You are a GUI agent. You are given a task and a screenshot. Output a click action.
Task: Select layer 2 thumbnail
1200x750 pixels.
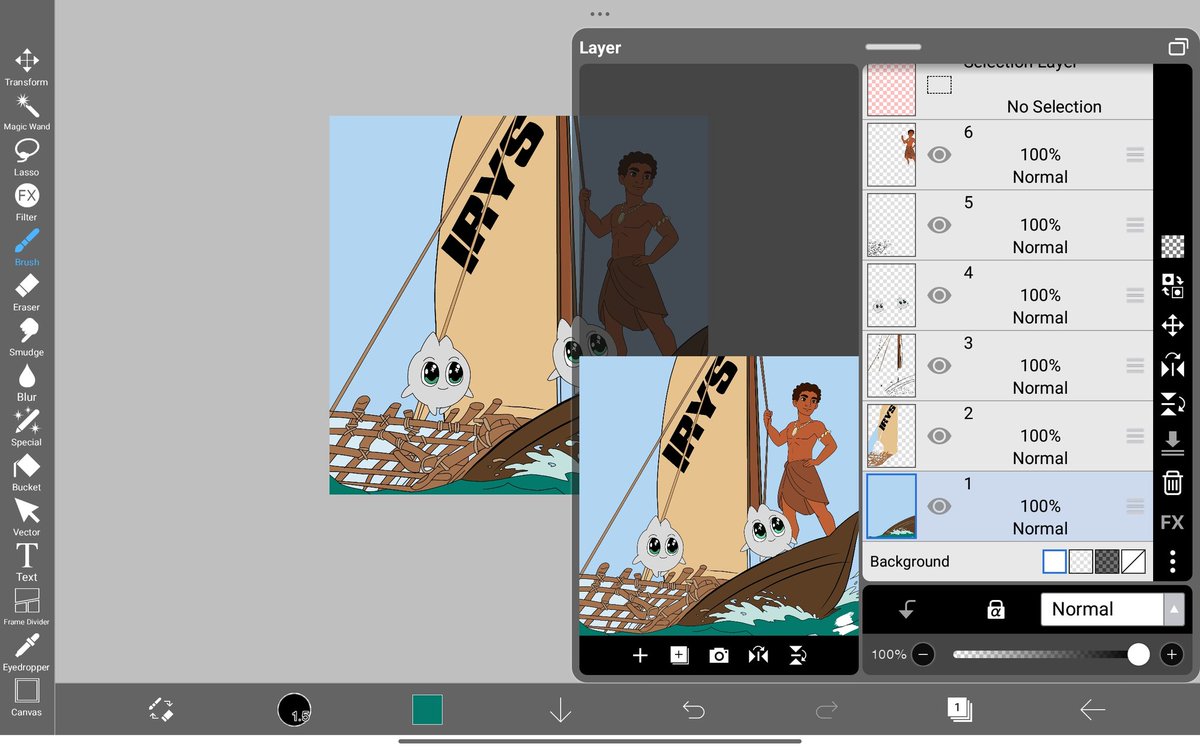[891, 436]
